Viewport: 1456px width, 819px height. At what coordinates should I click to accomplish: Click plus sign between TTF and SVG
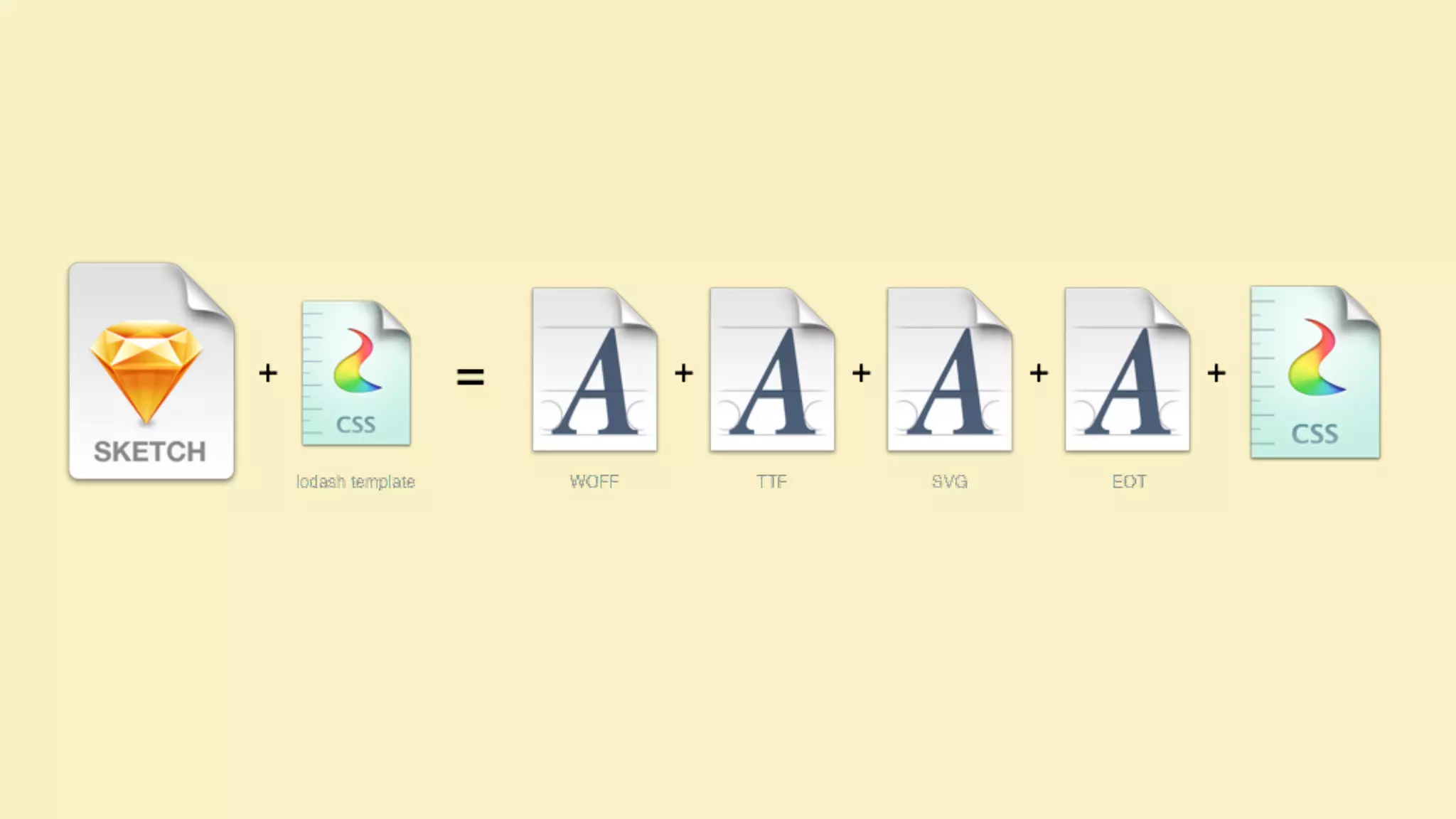click(x=861, y=373)
